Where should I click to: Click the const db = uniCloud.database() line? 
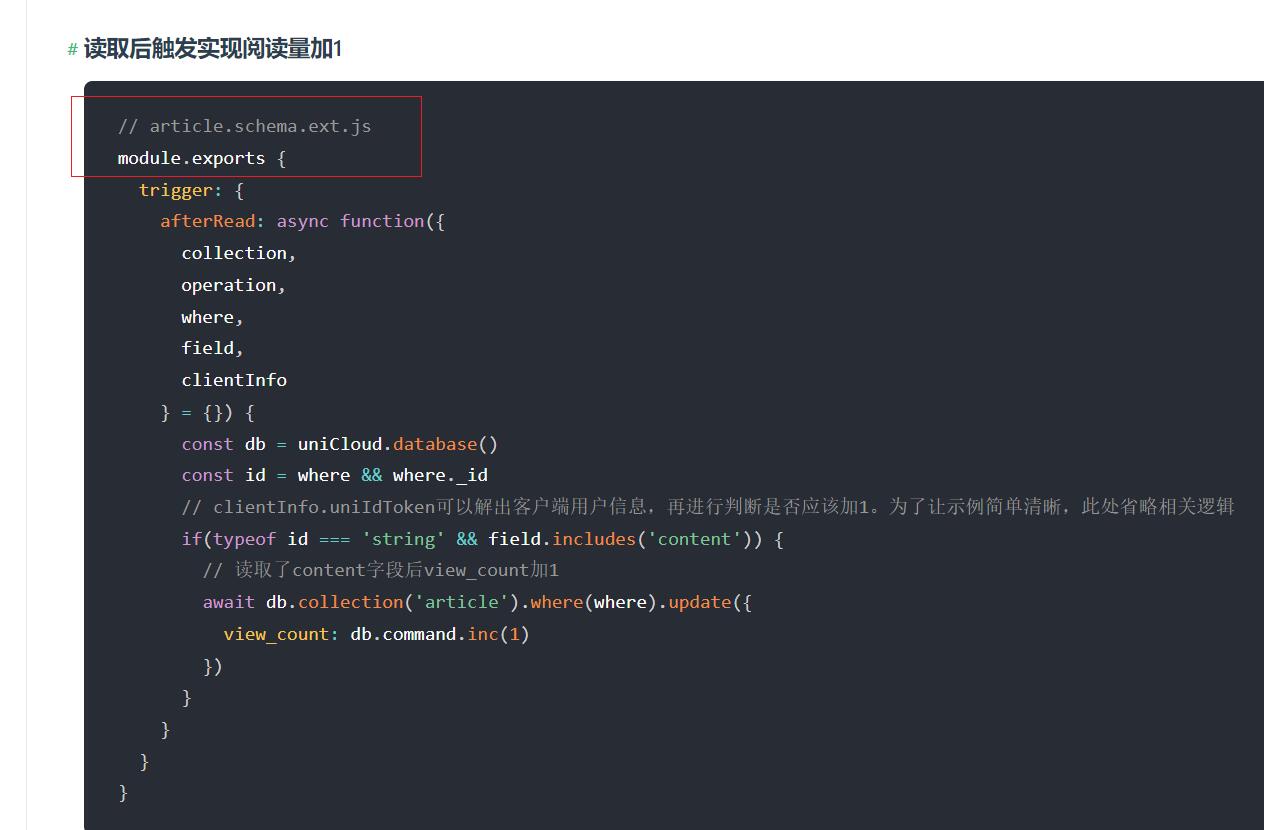(339, 444)
